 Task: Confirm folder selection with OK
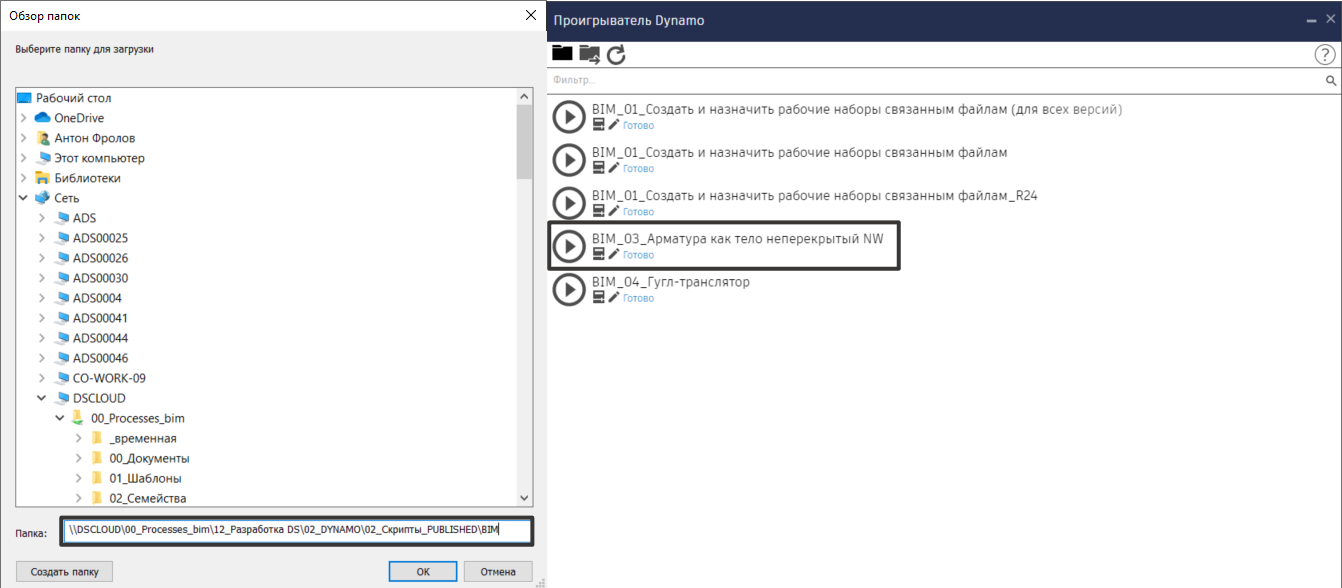point(423,572)
